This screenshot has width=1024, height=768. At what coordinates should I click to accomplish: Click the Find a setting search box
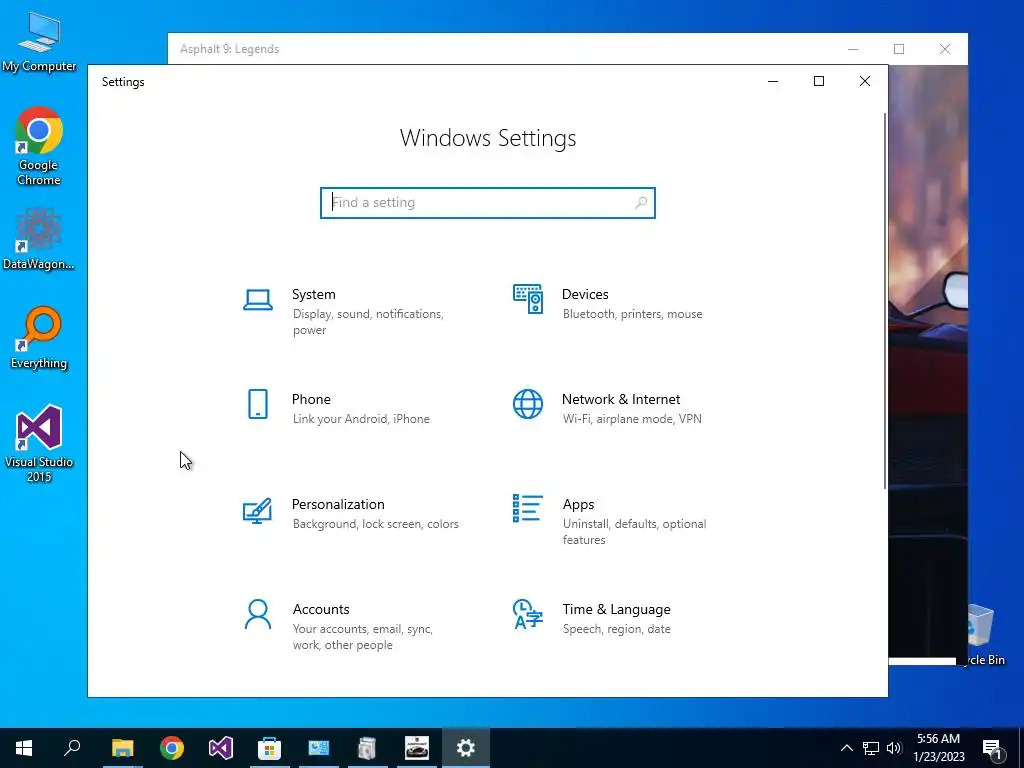[488, 202]
